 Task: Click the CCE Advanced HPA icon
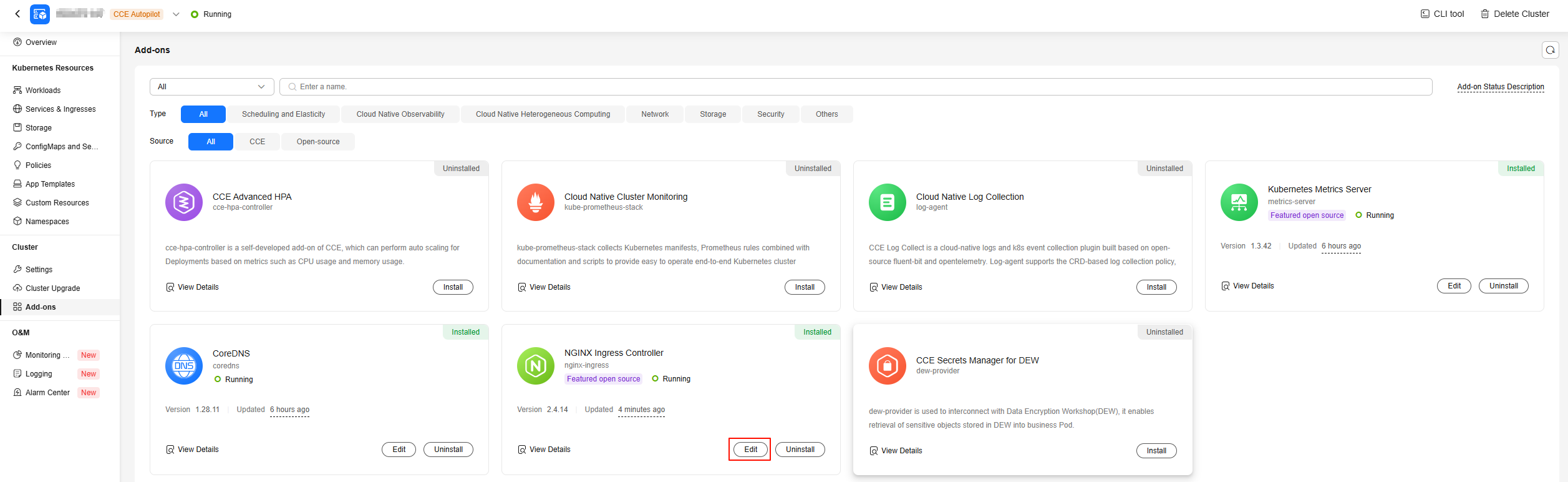click(184, 202)
